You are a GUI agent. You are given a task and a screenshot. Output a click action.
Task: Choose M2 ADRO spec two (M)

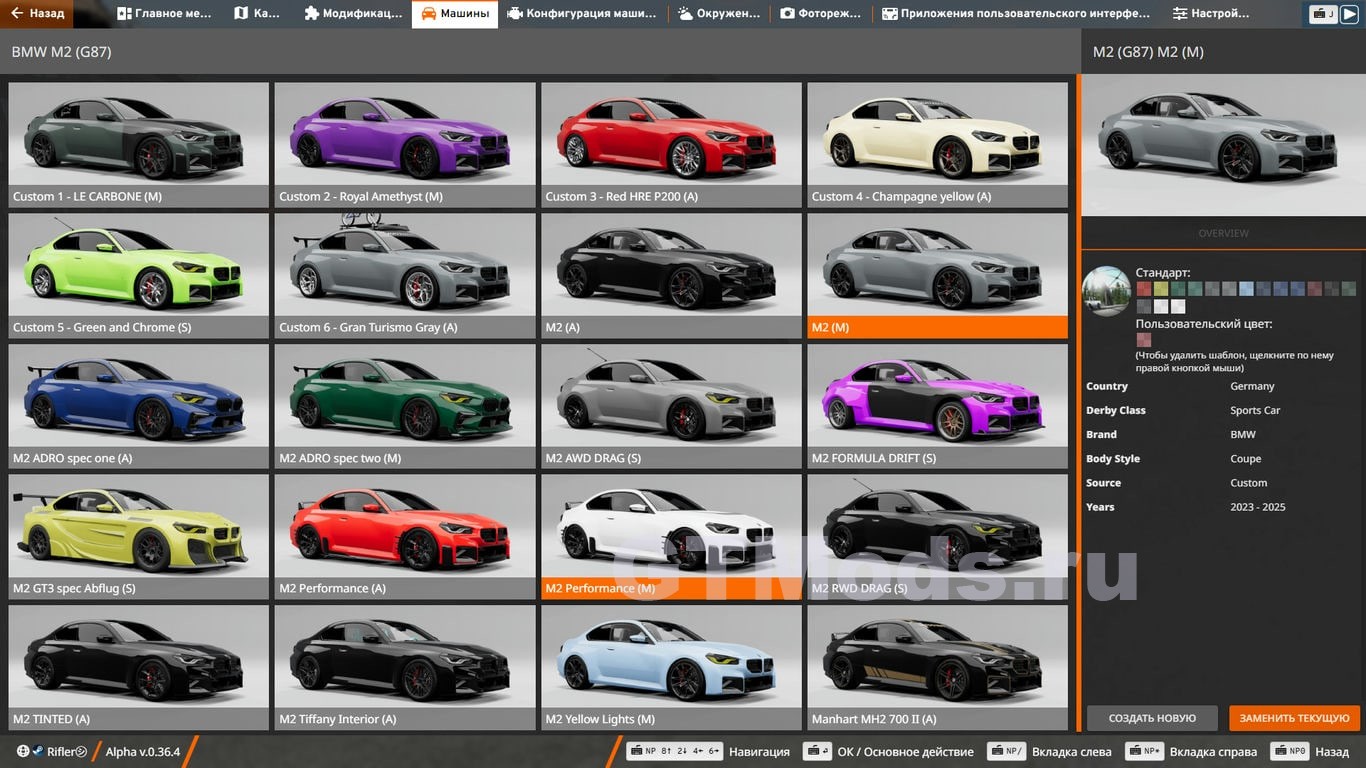[405, 406]
